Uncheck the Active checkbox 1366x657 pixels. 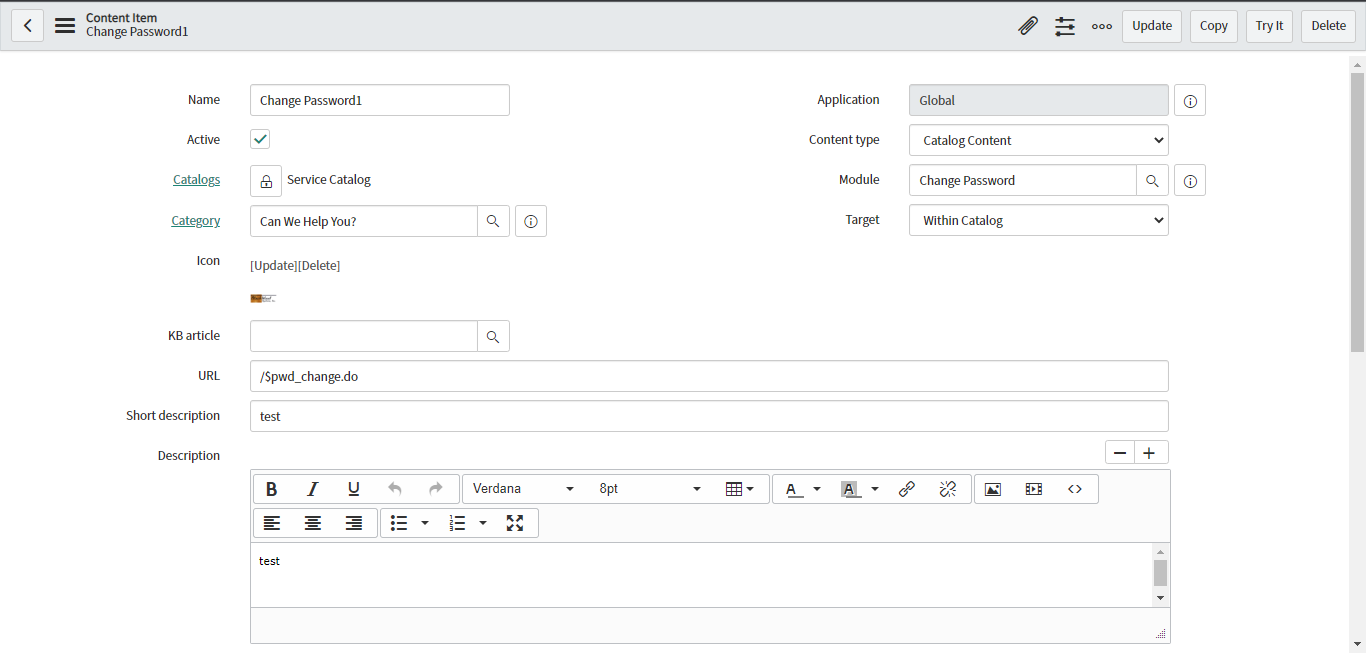point(260,139)
